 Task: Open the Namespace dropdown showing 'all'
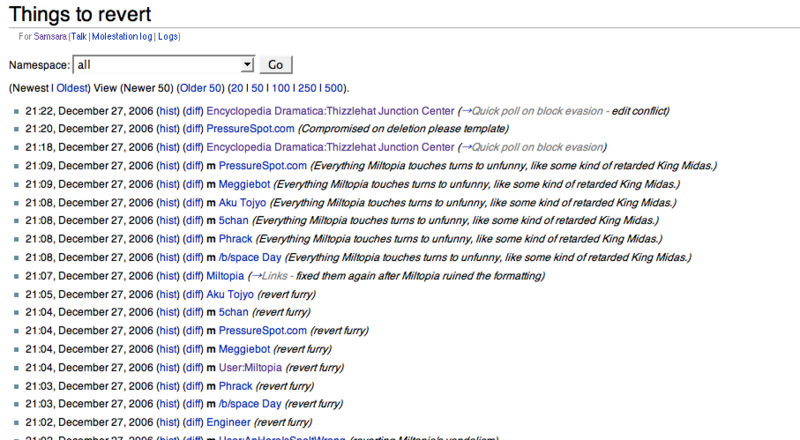165,64
